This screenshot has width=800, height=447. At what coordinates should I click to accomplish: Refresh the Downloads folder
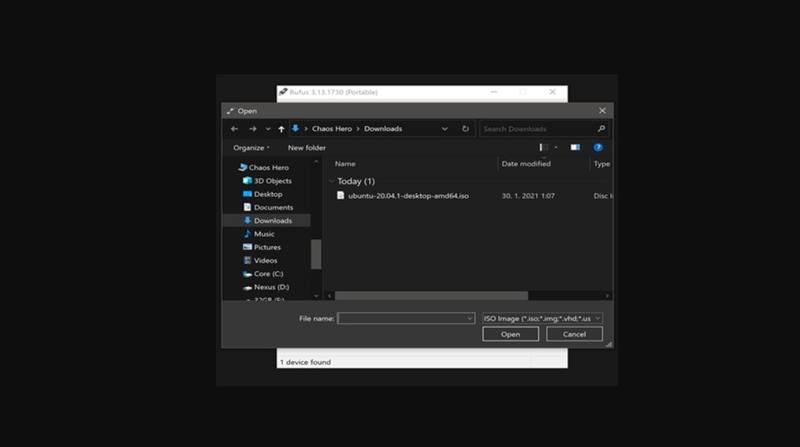point(465,129)
